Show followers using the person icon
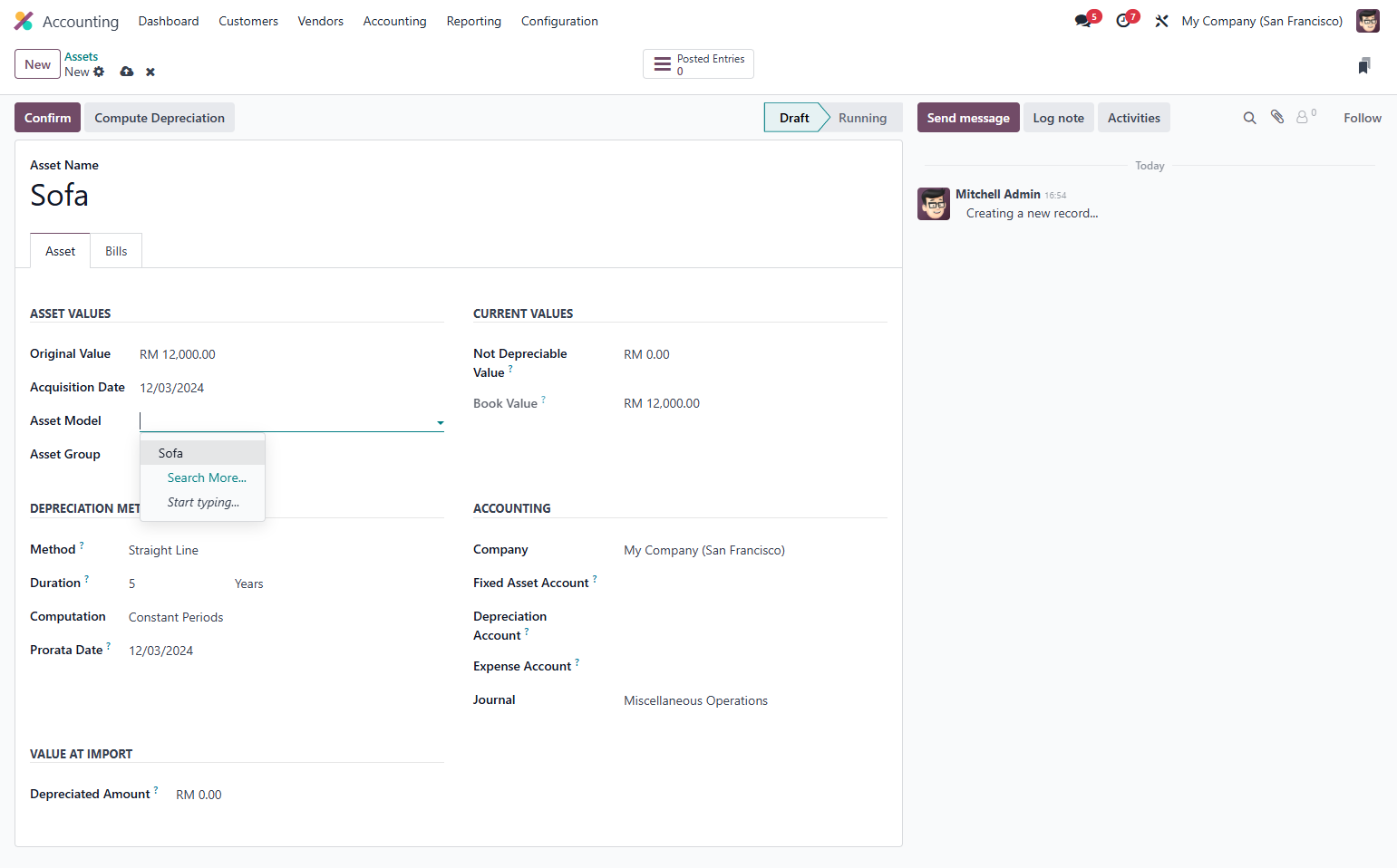 [1303, 117]
